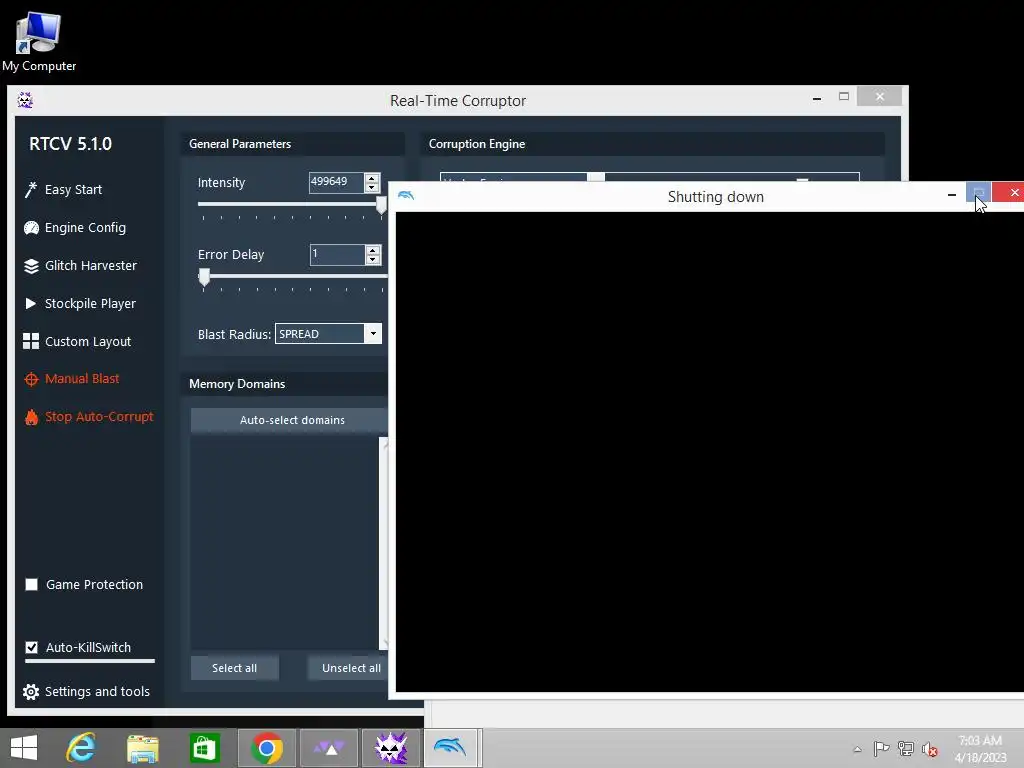This screenshot has width=1024, height=768.
Task: Open the Blast Radius SPREAD dropdown
Action: pos(328,334)
